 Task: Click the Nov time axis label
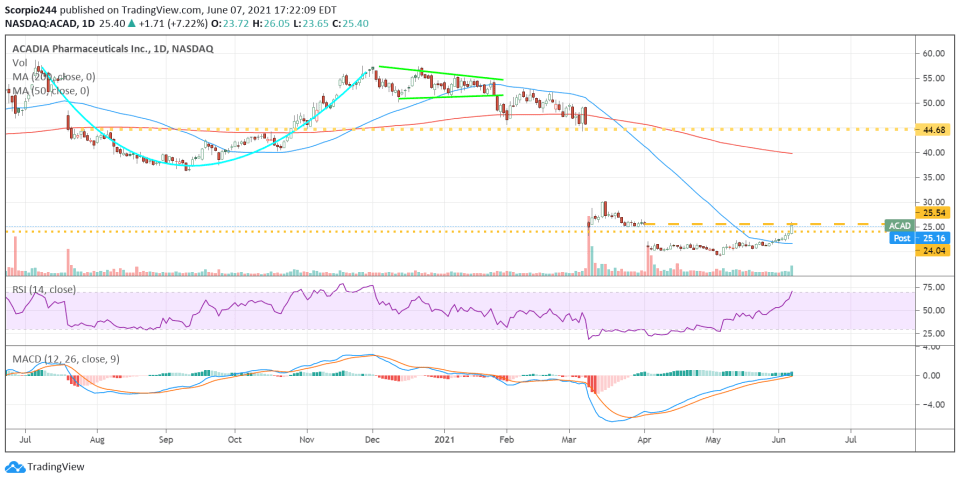click(x=307, y=439)
